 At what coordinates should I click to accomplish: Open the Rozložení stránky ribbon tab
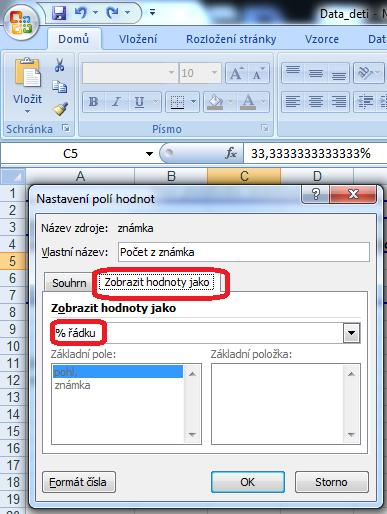231,39
